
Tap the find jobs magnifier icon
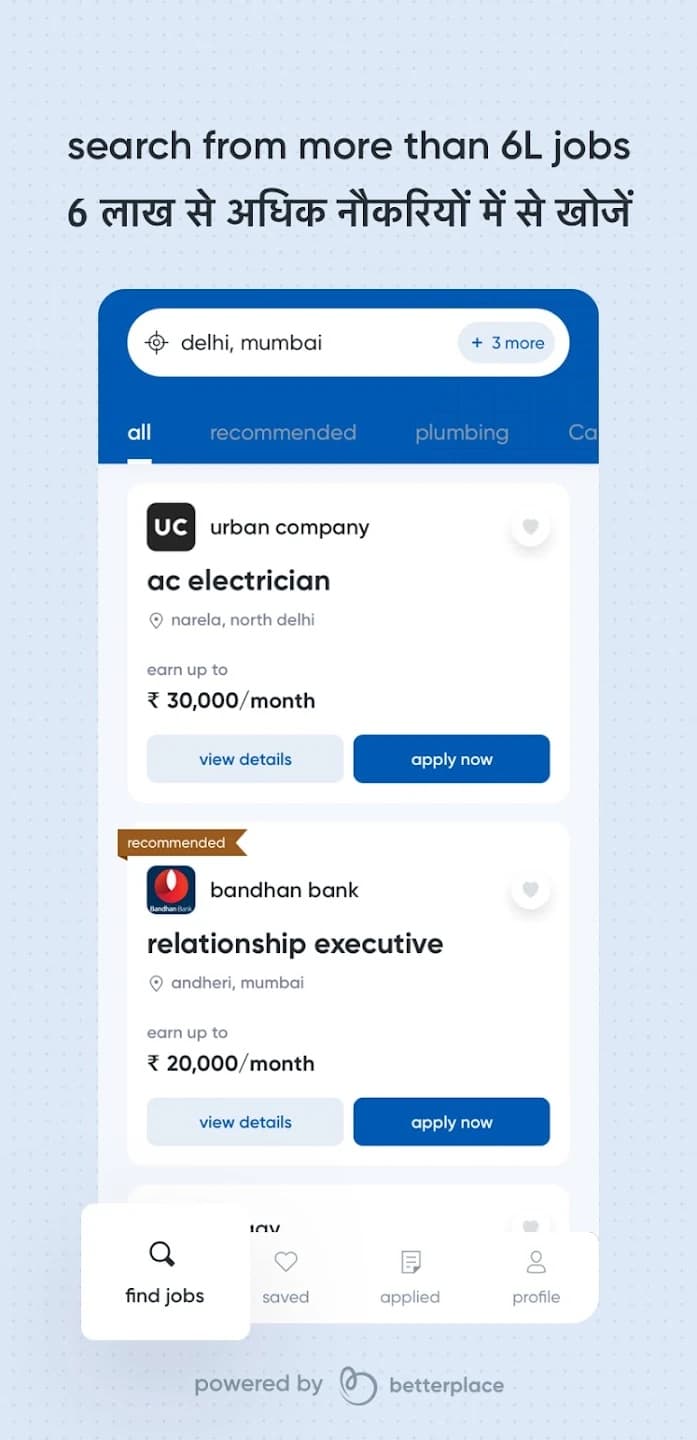point(162,1254)
